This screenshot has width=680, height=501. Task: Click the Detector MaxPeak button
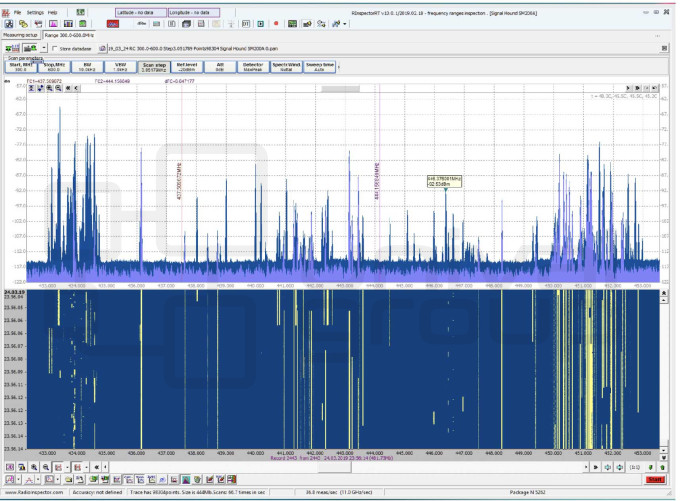253,67
